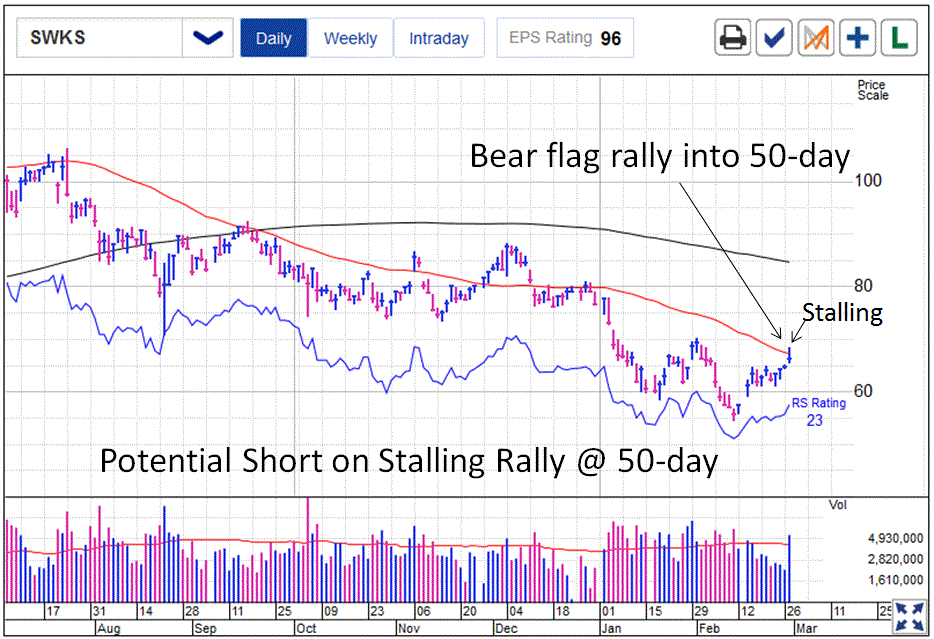Click the Aug month label
Image resolution: width=934 pixels, height=639 pixels.
point(108,628)
